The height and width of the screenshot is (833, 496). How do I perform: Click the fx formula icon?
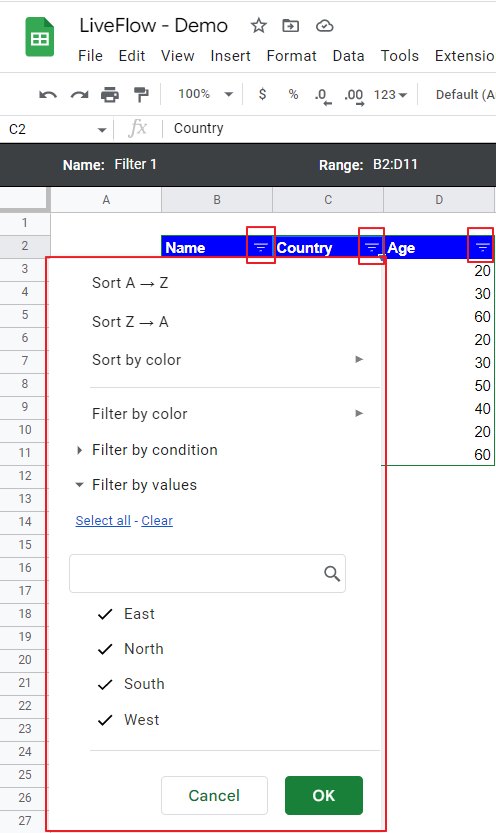click(x=138, y=128)
